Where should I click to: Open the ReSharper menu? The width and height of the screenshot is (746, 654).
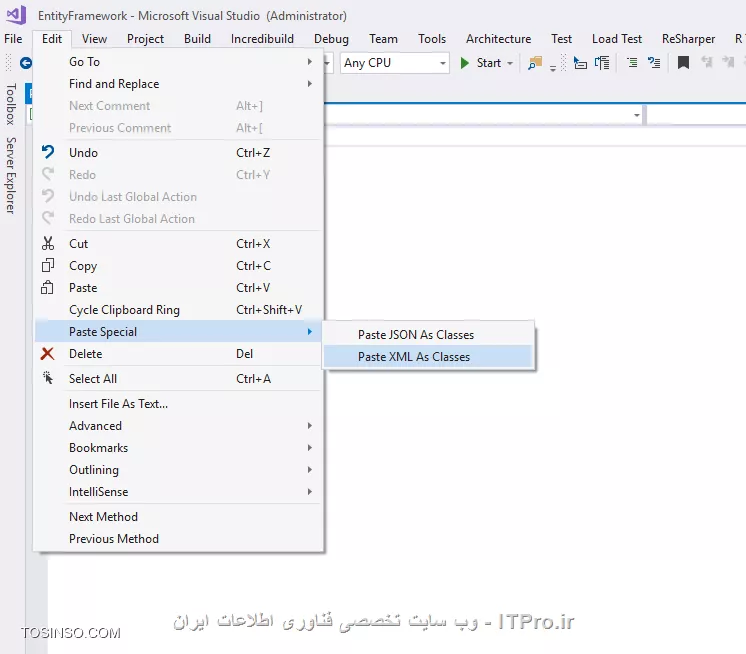pos(688,39)
